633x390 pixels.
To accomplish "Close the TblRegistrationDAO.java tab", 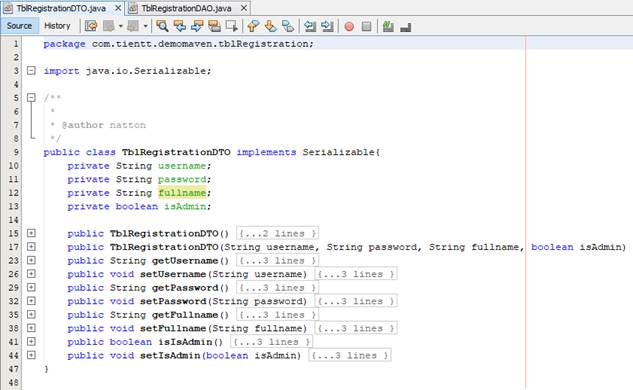I will [244, 8].
